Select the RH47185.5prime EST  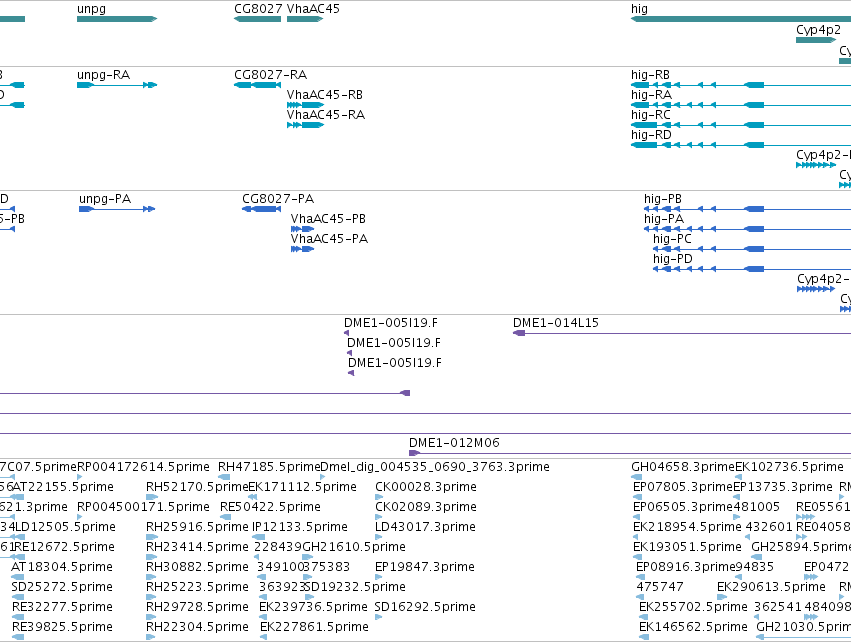click(x=224, y=477)
